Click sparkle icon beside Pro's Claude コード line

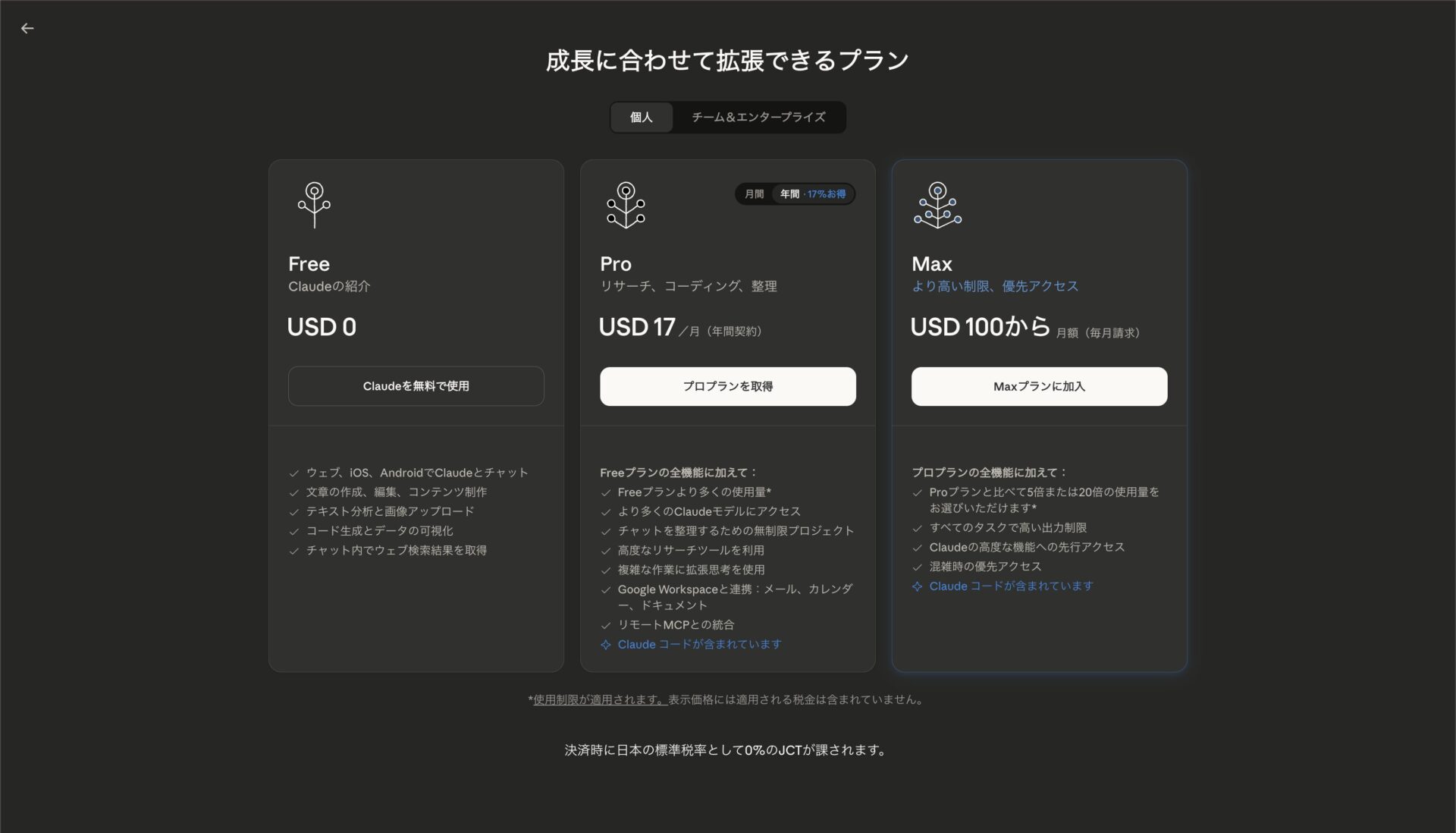[x=605, y=645]
